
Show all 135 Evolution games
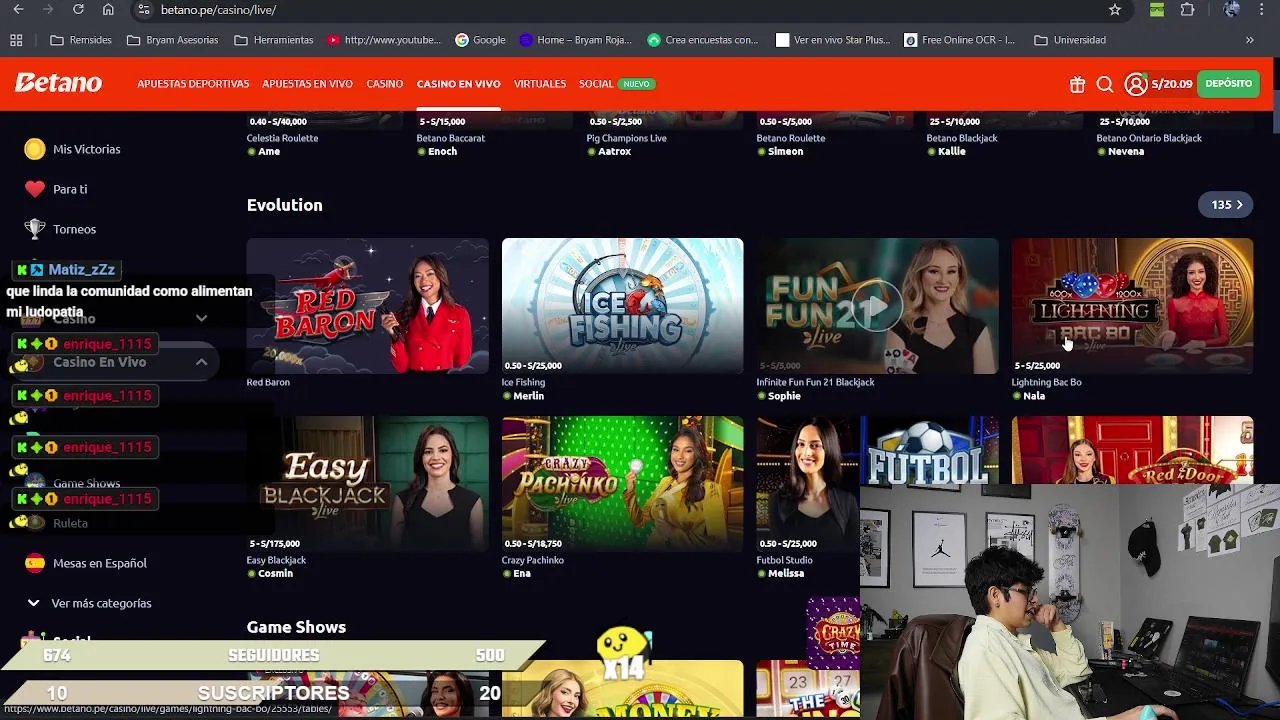[1226, 205]
